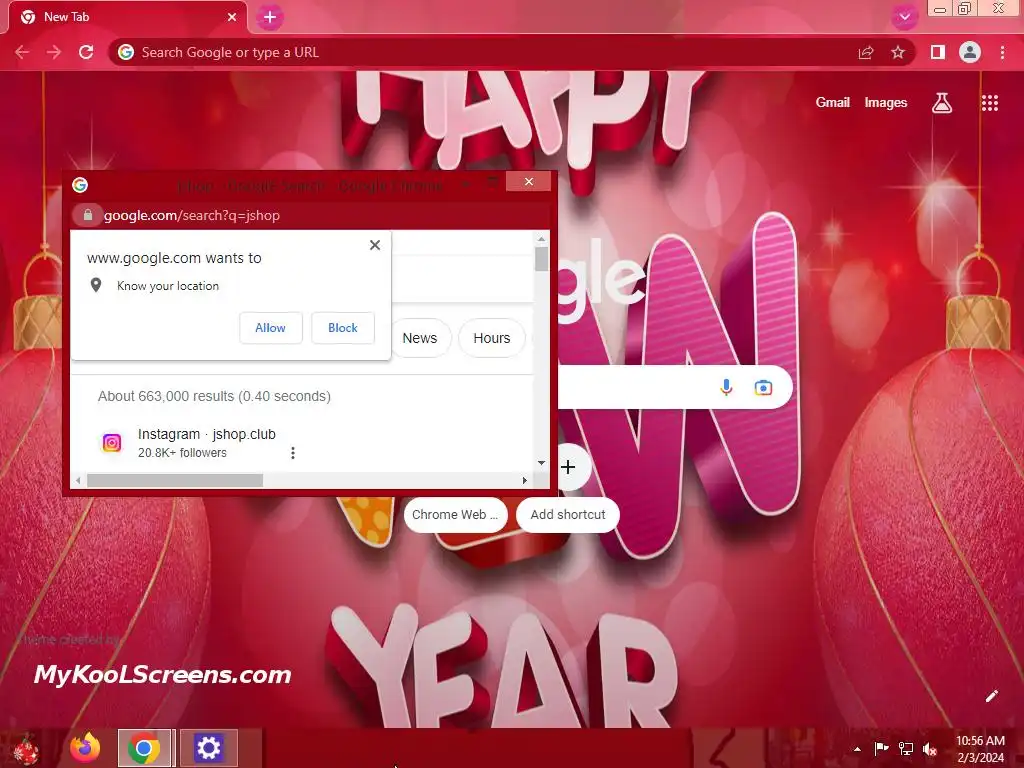Click the muted volume tray icon
The image size is (1024, 768).
(930, 749)
